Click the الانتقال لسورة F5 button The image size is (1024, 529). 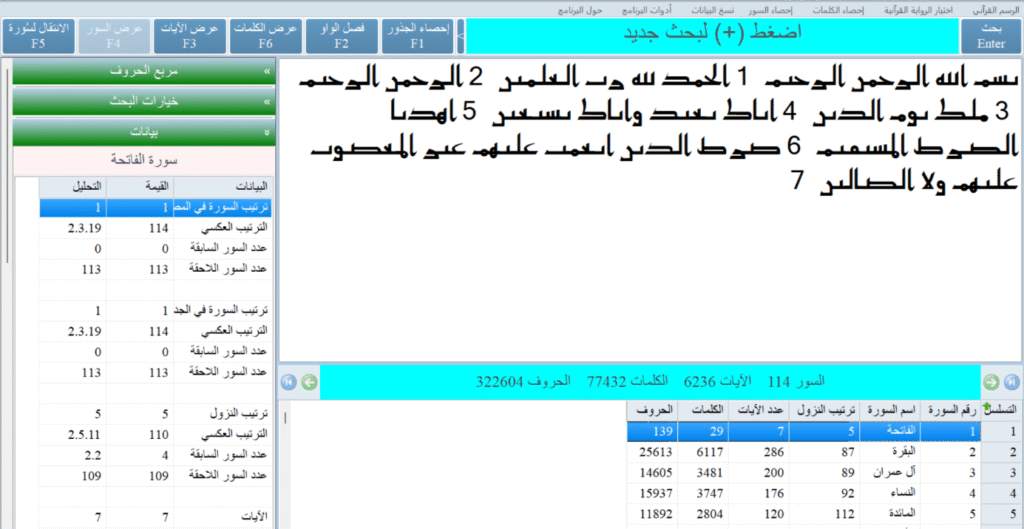click(38, 36)
